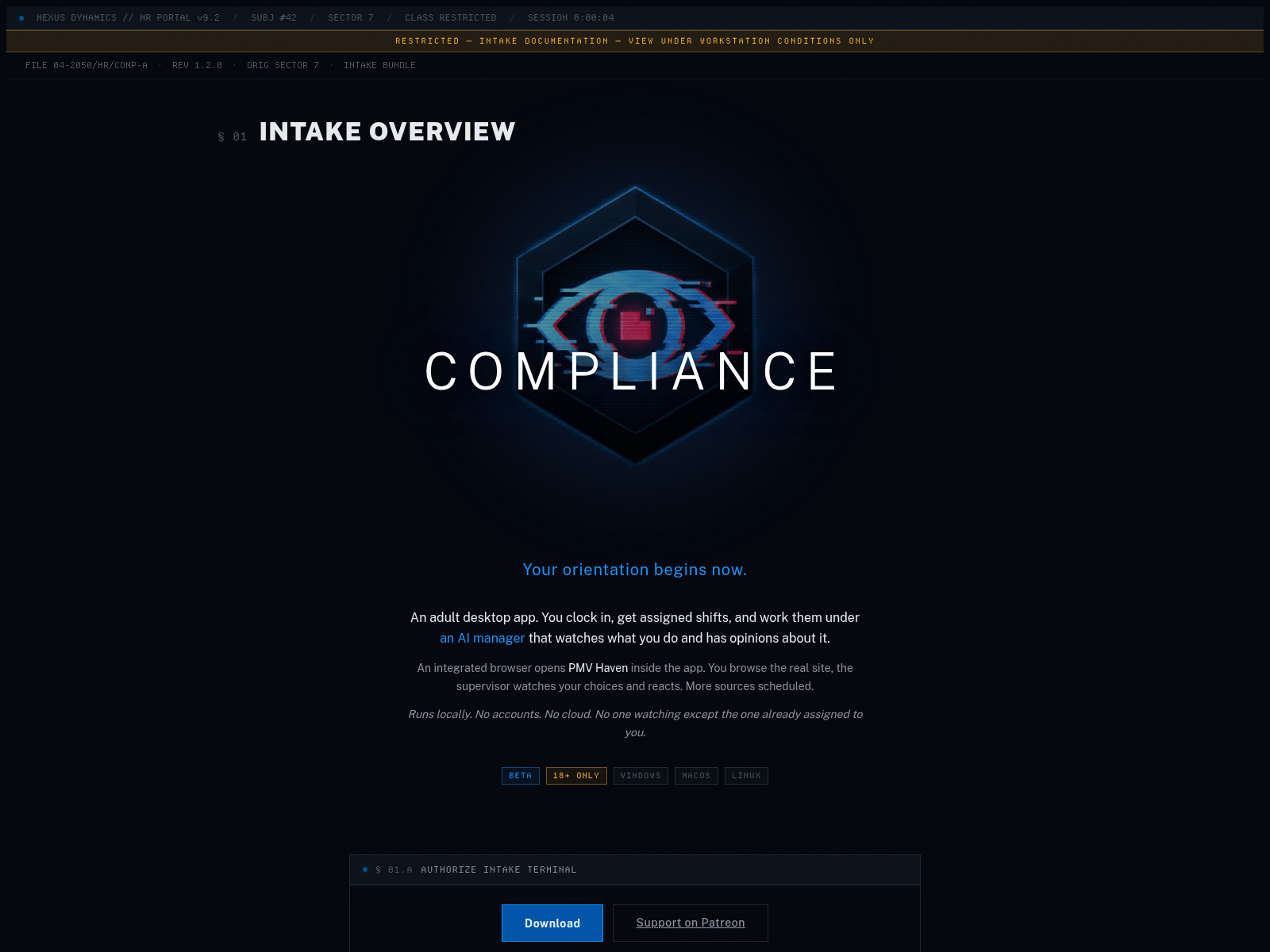1270x952 pixels.
Task: Click the 'REV 1.2.0' text
Action: click(x=197, y=65)
